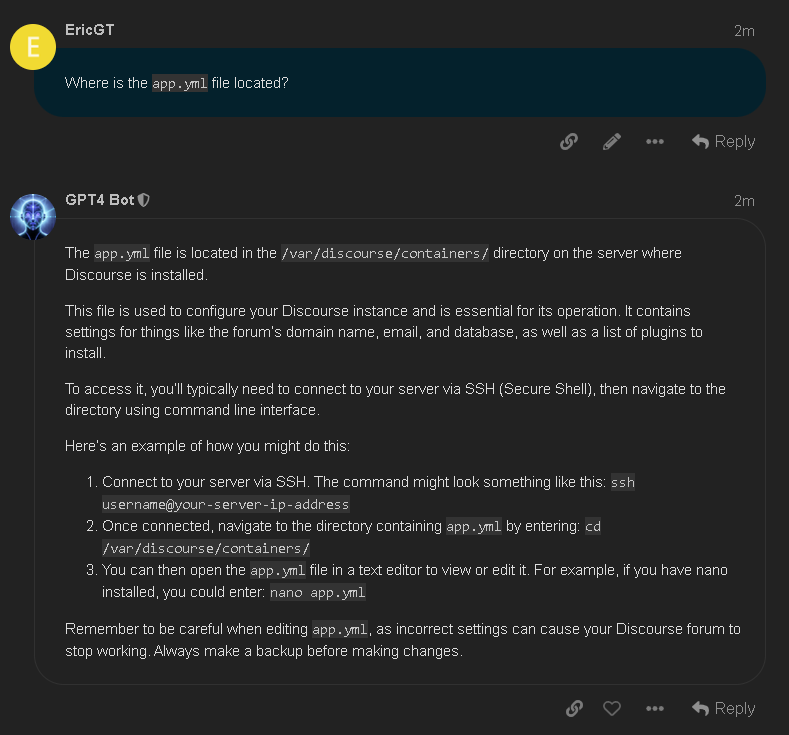Screen dimensions: 789x735
Task: Open EricGT's yellow E avatar
Action: (33, 47)
